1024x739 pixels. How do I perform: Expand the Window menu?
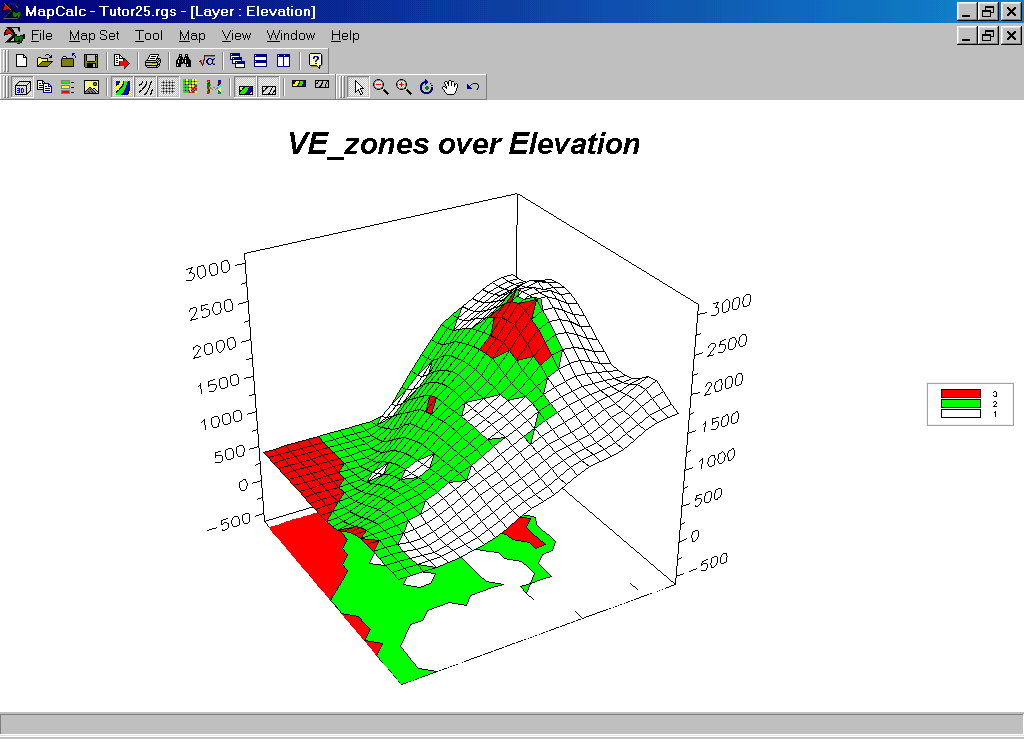pyautogui.click(x=290, y=36)
